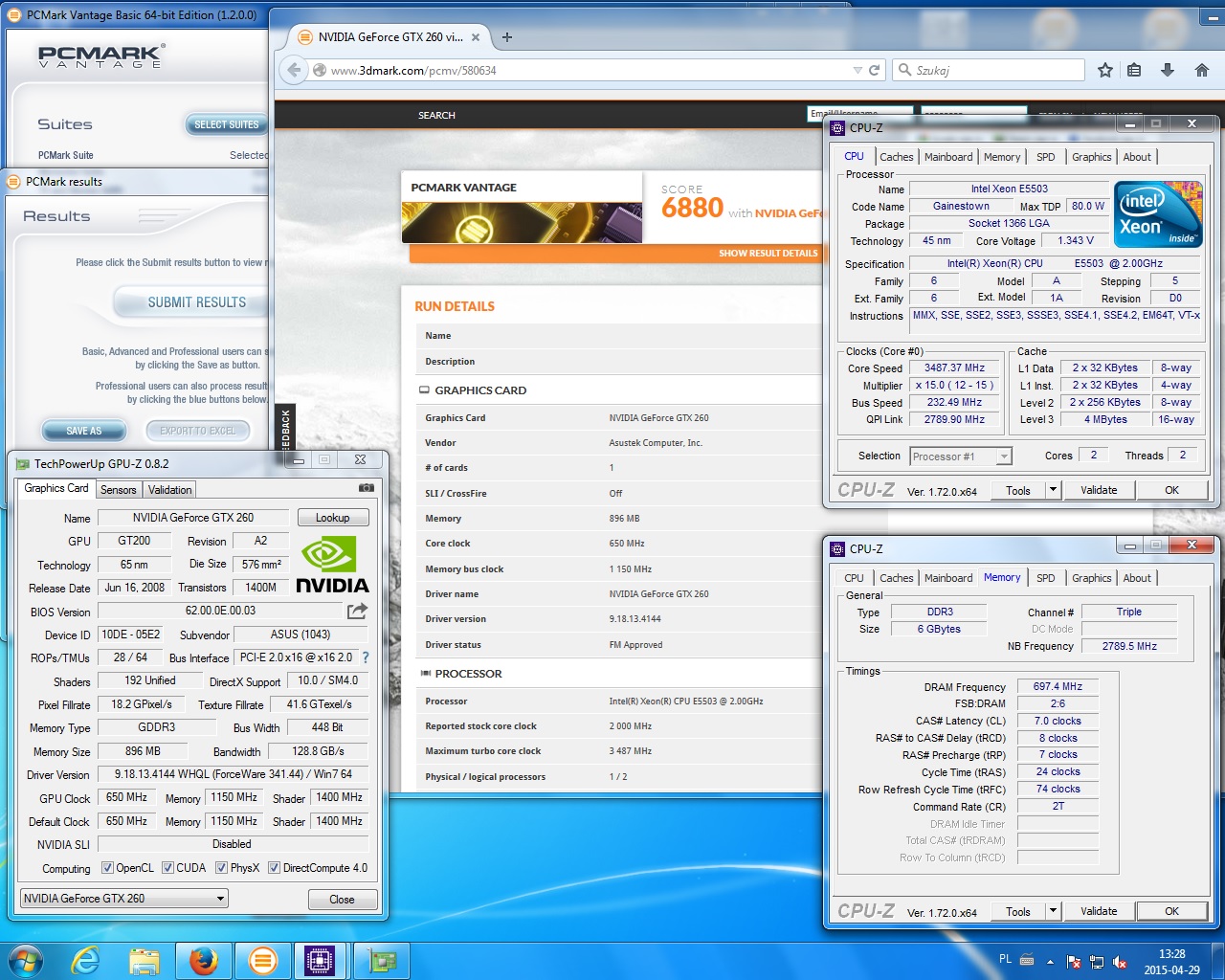Launch Internet Explorer from the taskbar
The width and height of the screenshot is (1225, 980).
click(x=85, y=960)
